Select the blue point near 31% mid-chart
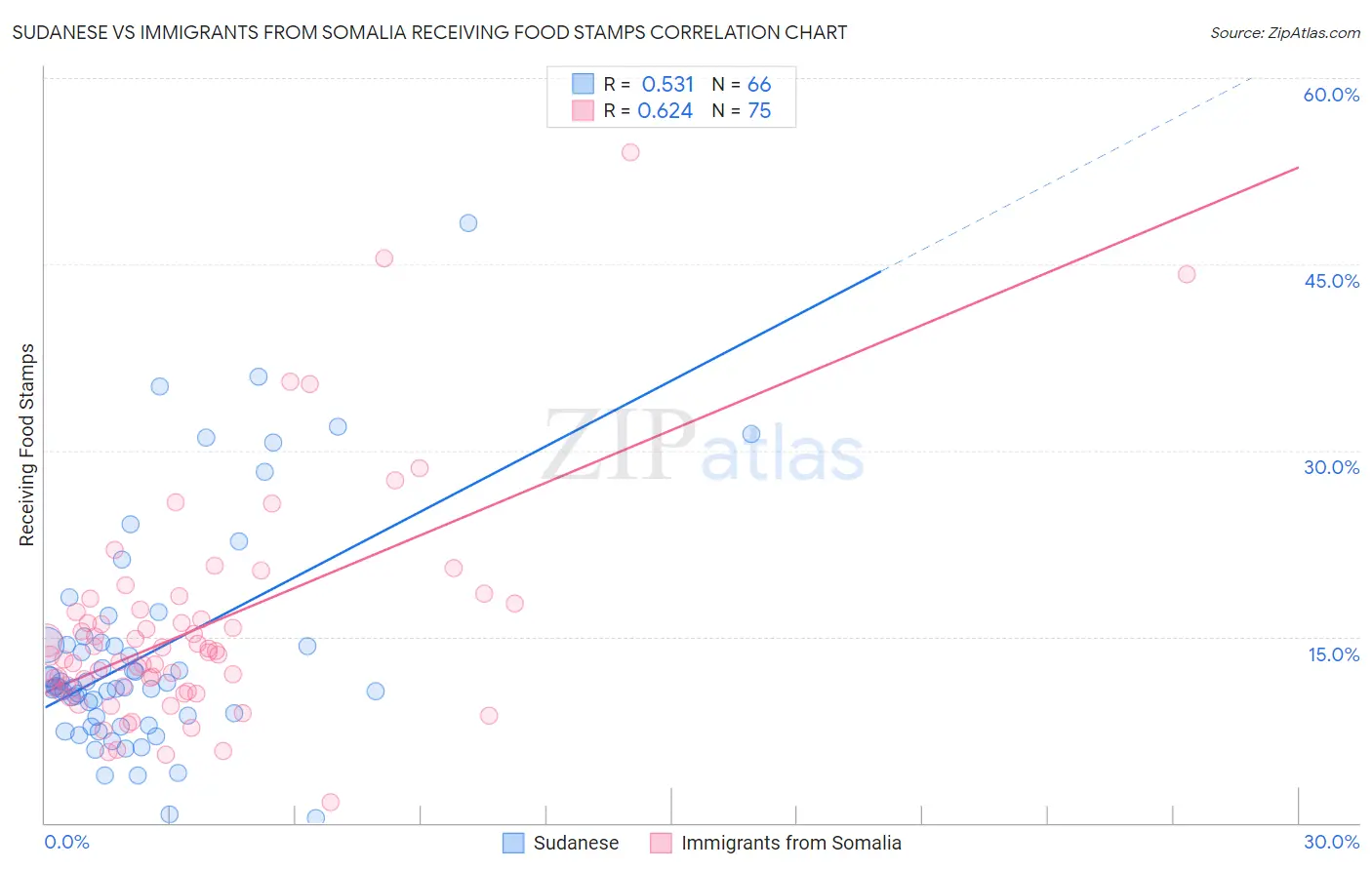The height and width of the screenshot is (870, 1372). tap(751, 434)
